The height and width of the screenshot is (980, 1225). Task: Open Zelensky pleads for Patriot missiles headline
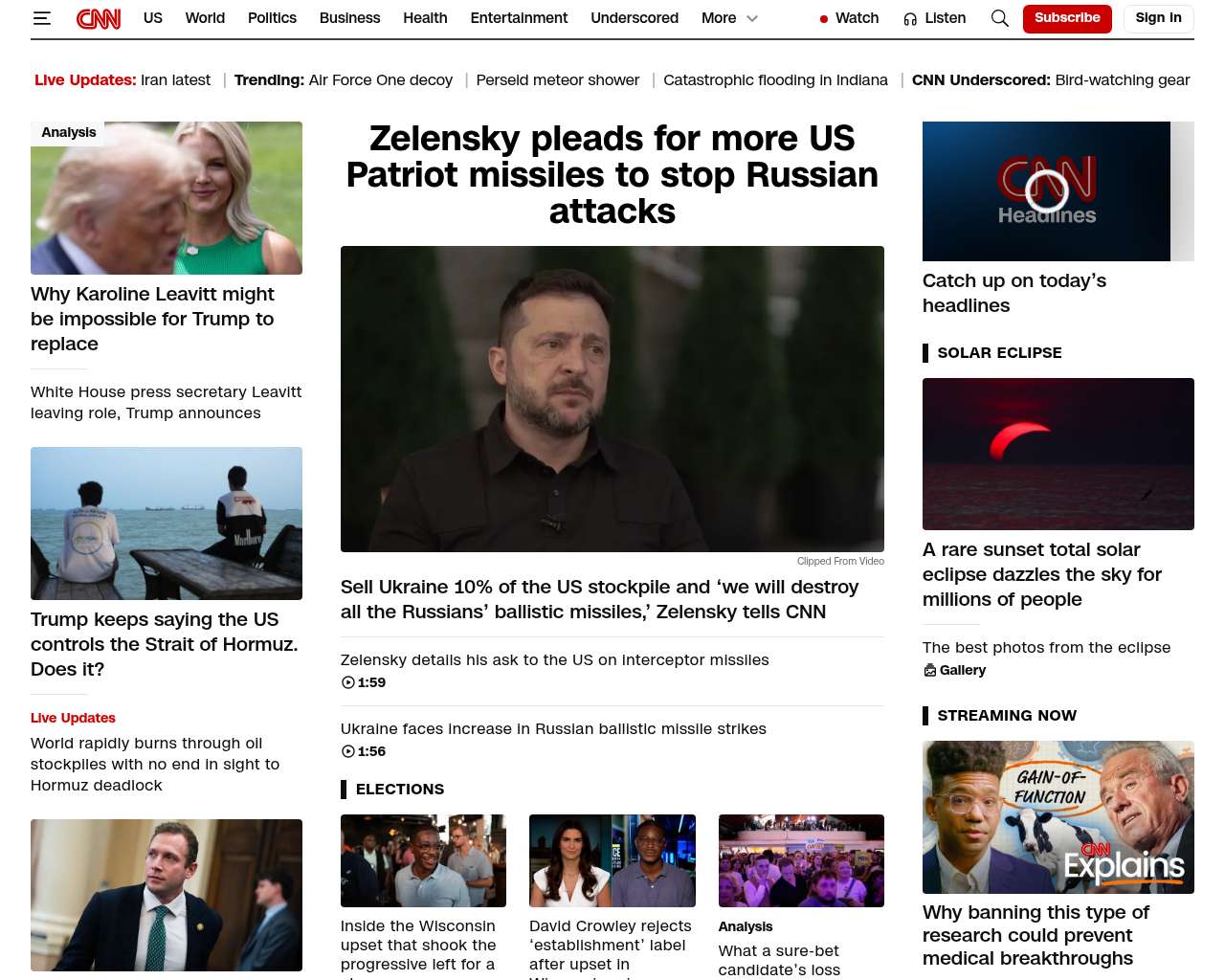[x=612, y=175]
